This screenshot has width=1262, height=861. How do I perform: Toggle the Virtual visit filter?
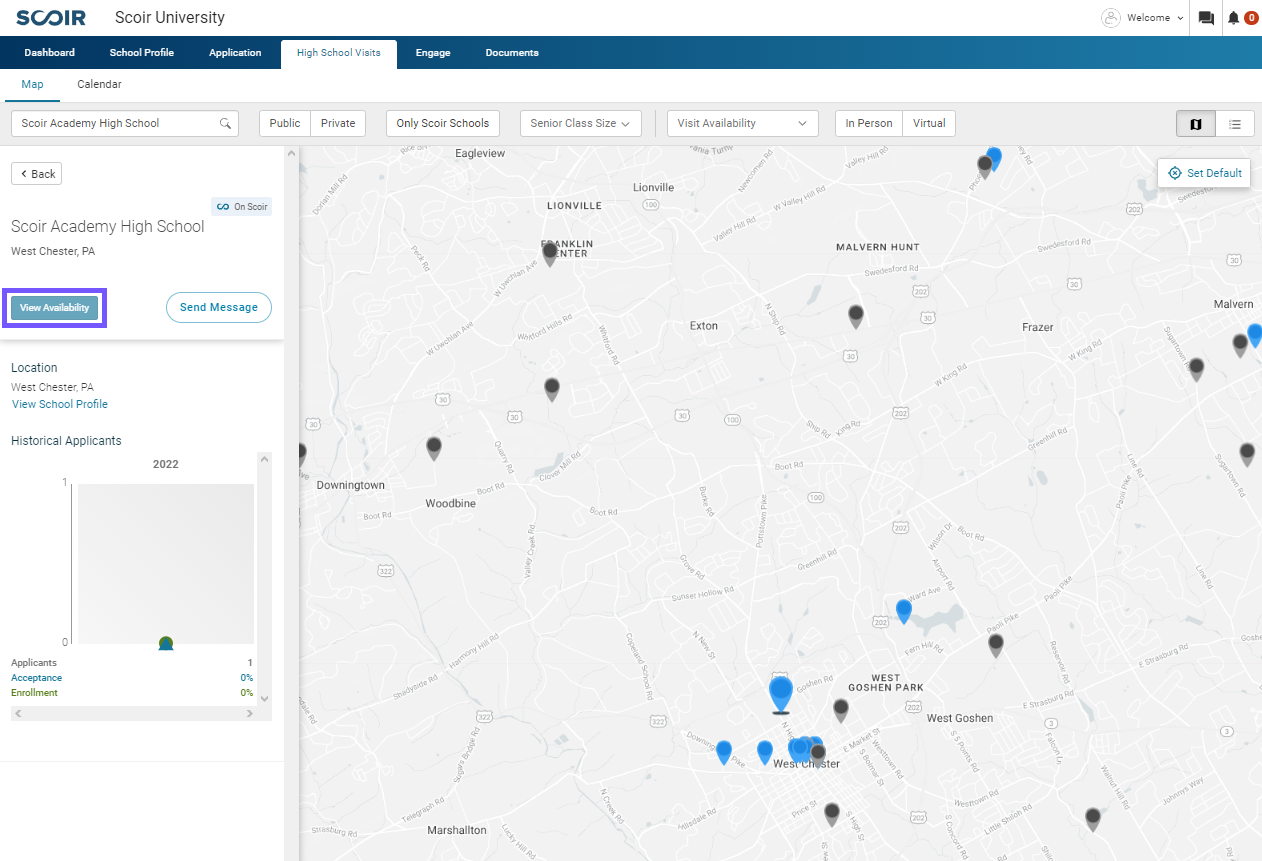coord(929,124)
